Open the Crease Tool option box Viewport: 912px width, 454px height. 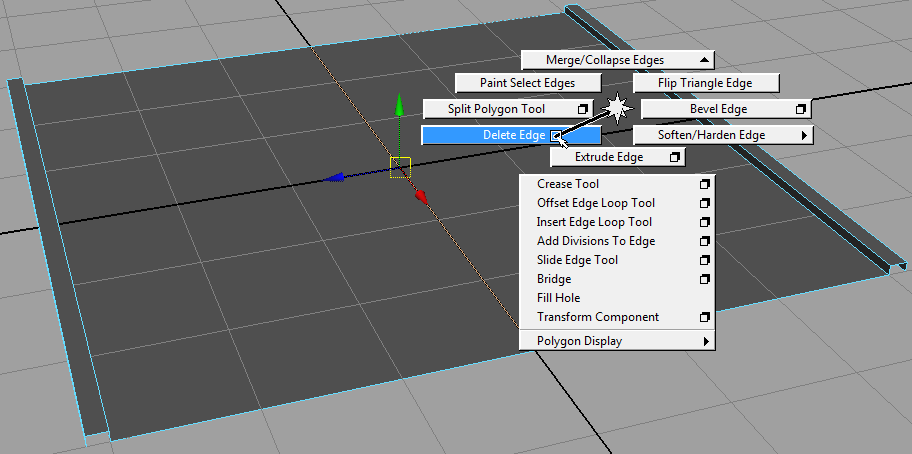(x=705, y=185)
